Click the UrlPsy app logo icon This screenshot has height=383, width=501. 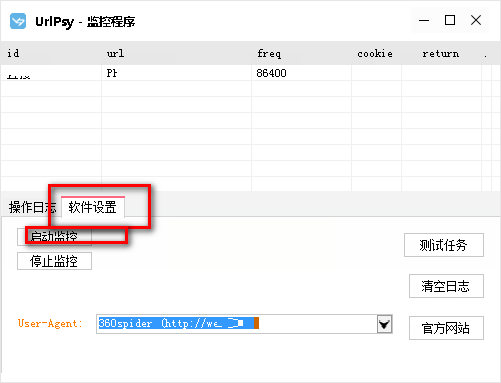click(x=18, y=21)
